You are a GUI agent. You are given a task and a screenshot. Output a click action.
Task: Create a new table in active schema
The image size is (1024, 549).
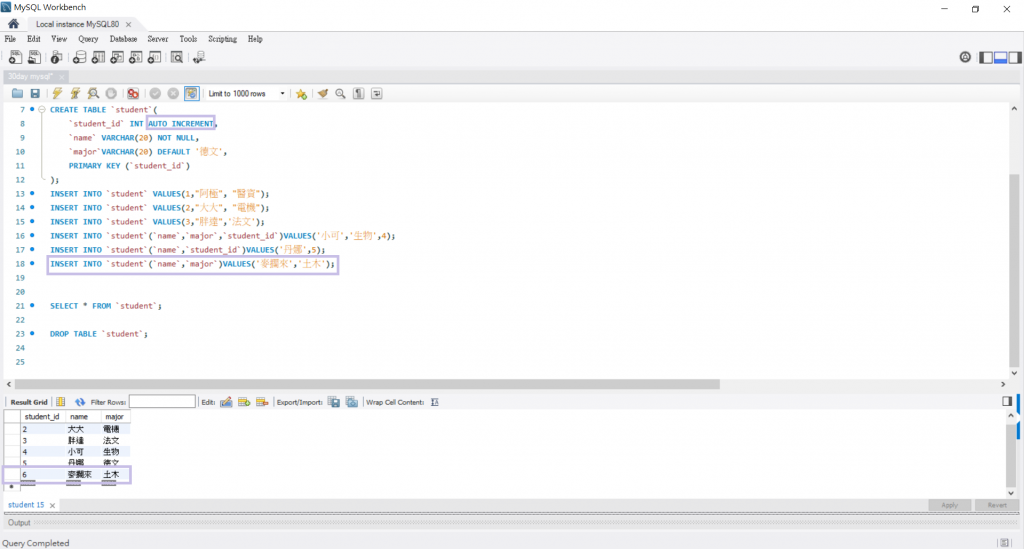tap(98, 57)
